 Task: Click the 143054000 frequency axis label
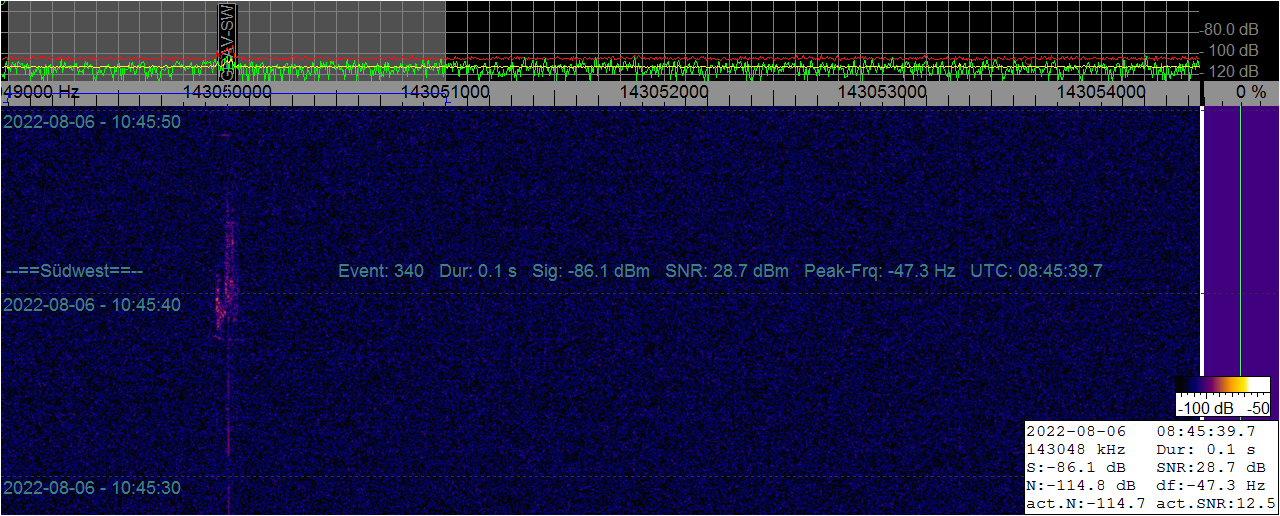pos(1101,91)
